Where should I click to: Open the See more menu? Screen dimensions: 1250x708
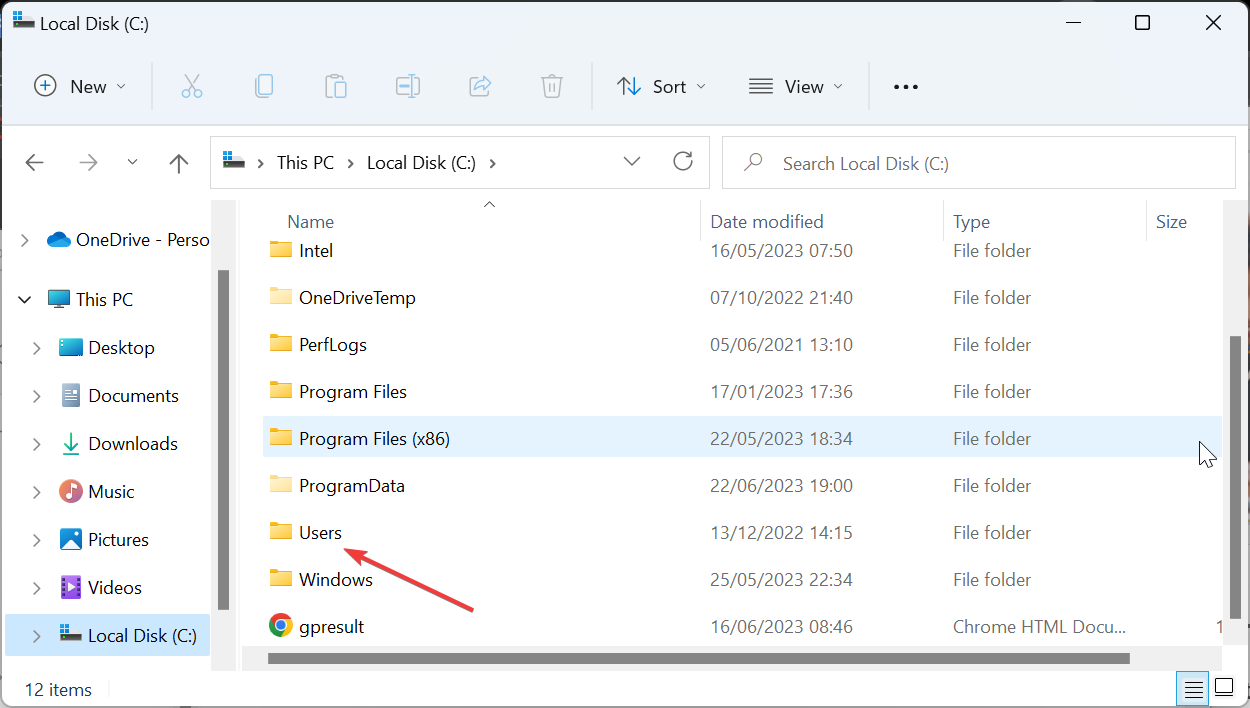[x=905, y=86]
